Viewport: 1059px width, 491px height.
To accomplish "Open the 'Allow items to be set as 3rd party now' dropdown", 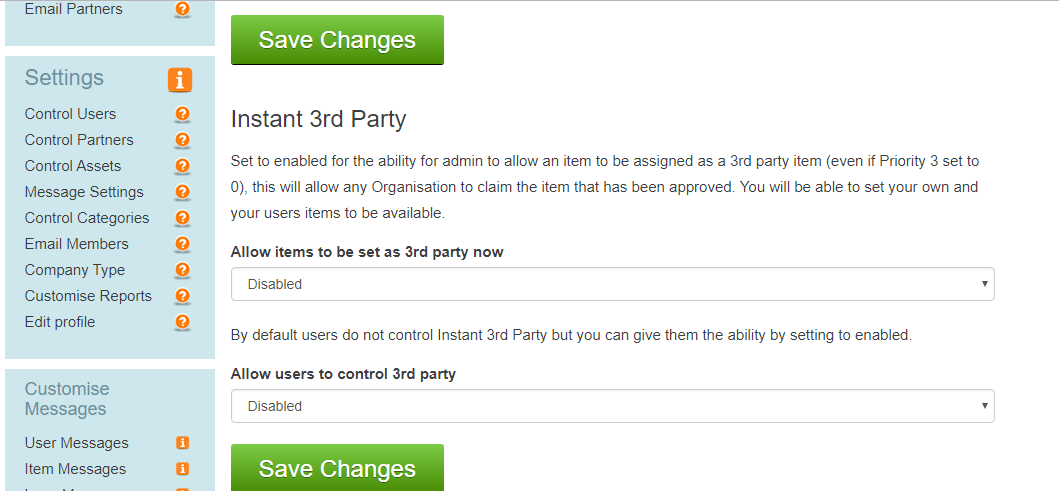I will click(x=612, y=284).
